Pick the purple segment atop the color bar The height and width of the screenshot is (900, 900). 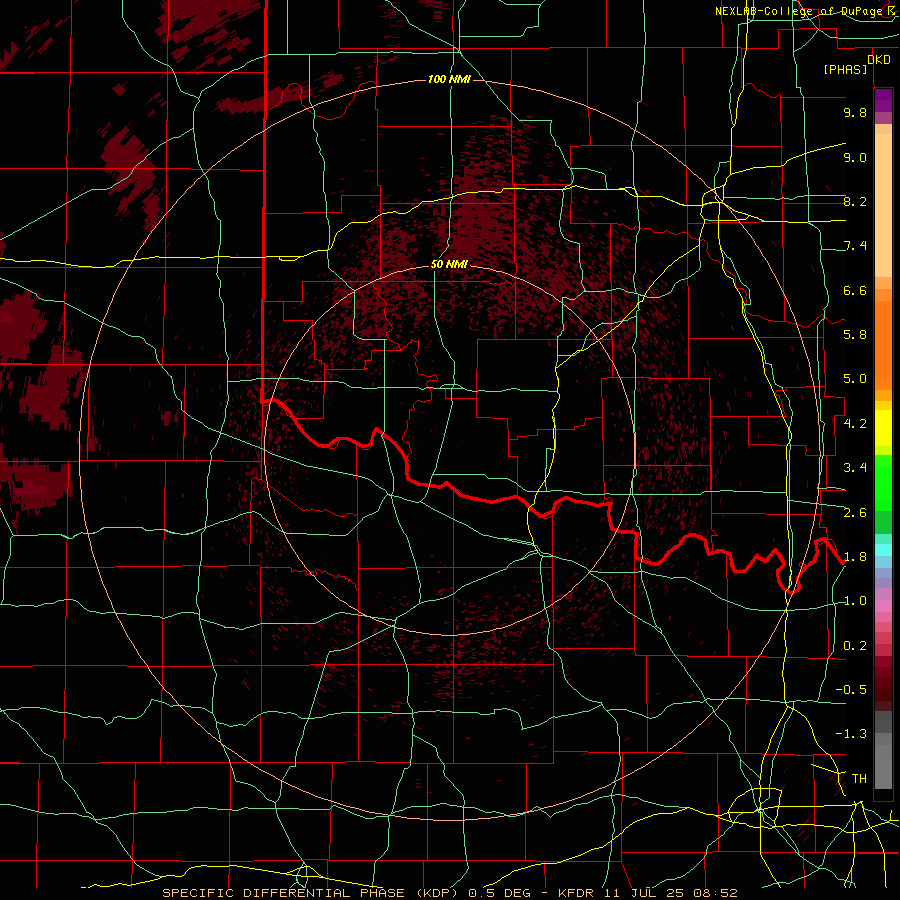[883, 100]
